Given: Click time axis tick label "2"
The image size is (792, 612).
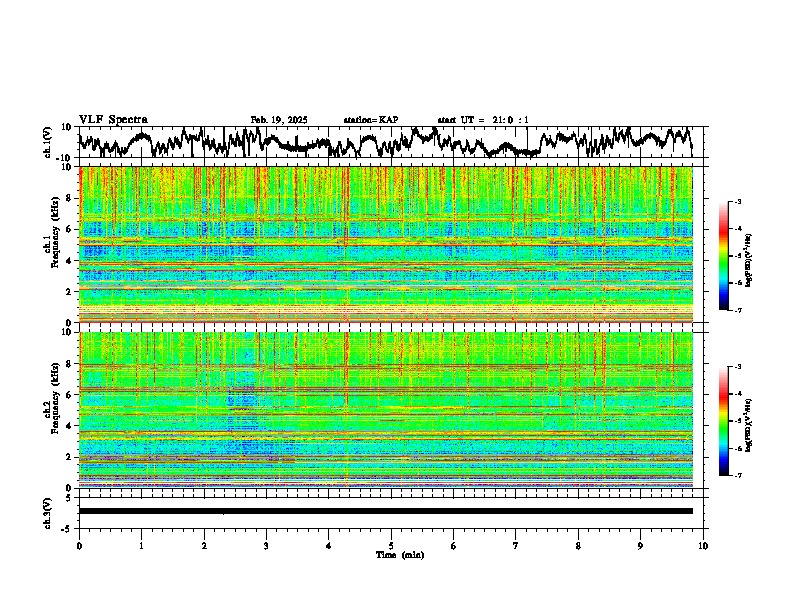Looking at the screenshot, I should (x=204, y=546).
